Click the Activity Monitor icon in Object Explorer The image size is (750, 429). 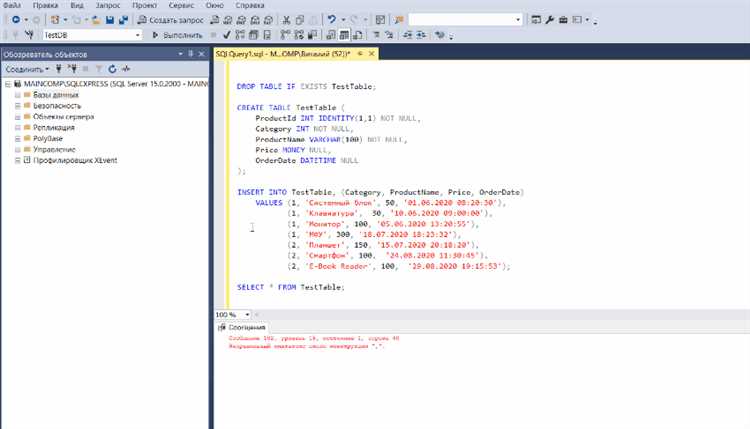pyautogui.click(x=126, y=69)
